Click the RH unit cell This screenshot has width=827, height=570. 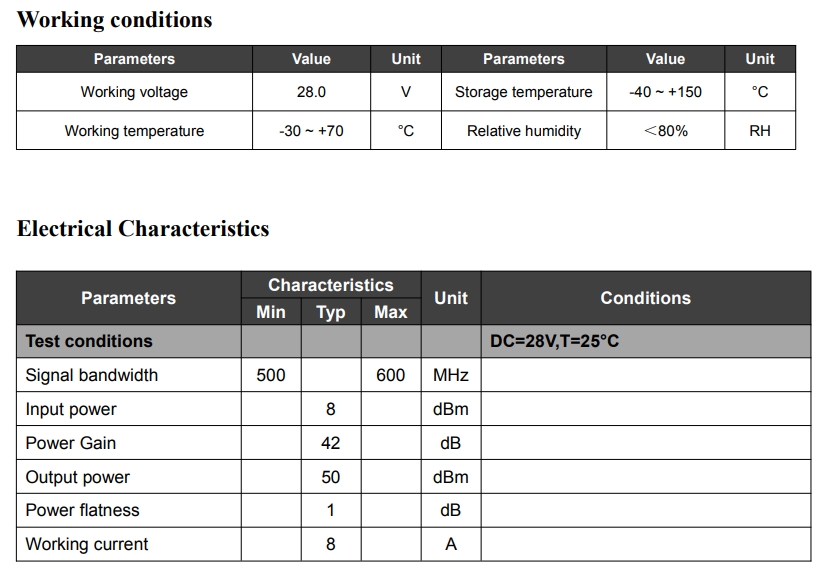tap(759, 131)
